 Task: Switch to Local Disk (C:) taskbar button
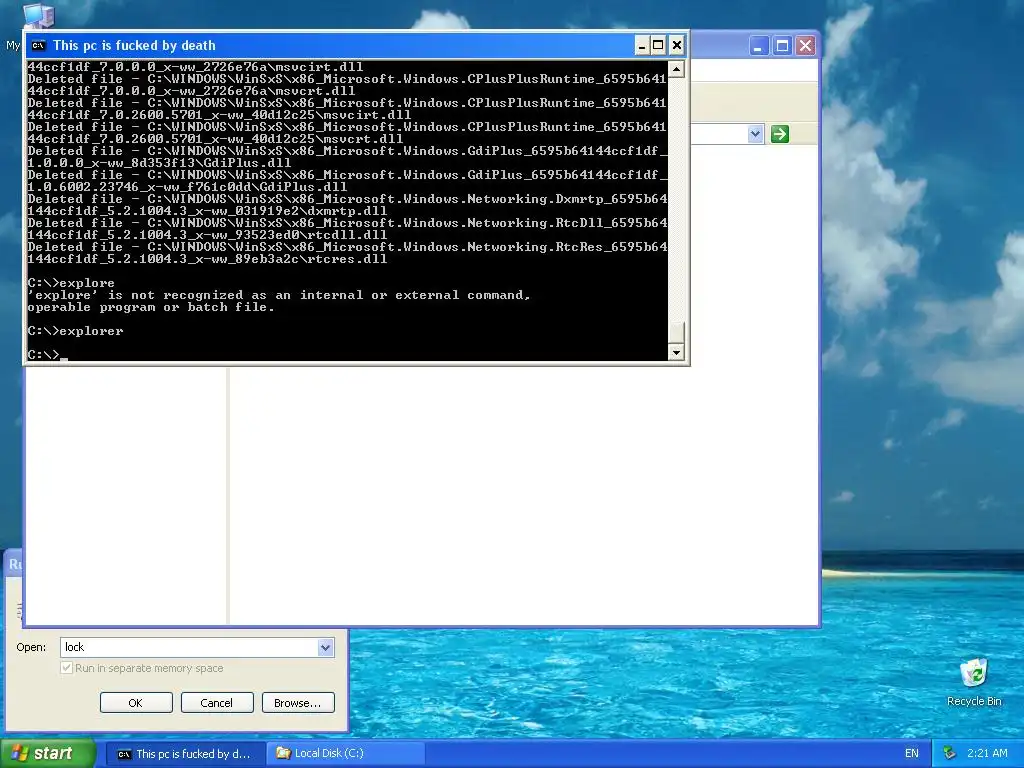346,754
